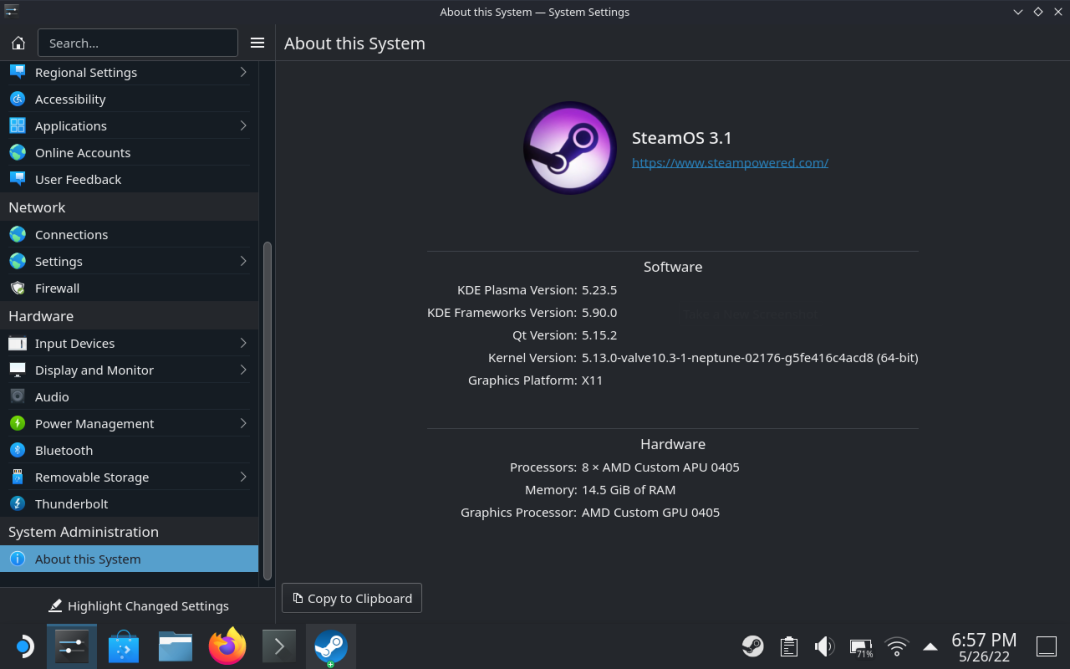This screenshot has width=1070, height=669.
Task: Click the Regional Settings icon
Action: 18,72
